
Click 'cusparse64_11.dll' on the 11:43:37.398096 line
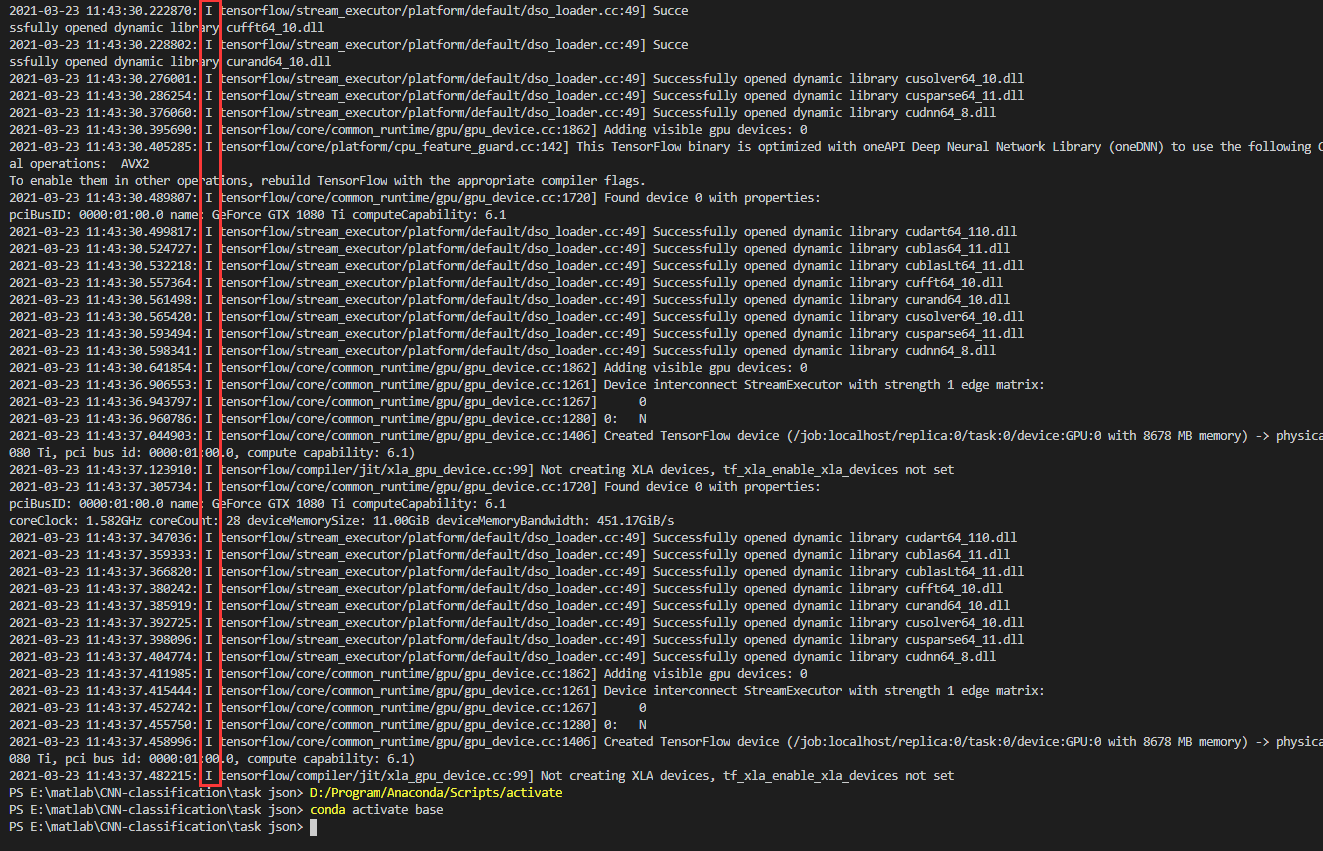[x=964, y=640]
